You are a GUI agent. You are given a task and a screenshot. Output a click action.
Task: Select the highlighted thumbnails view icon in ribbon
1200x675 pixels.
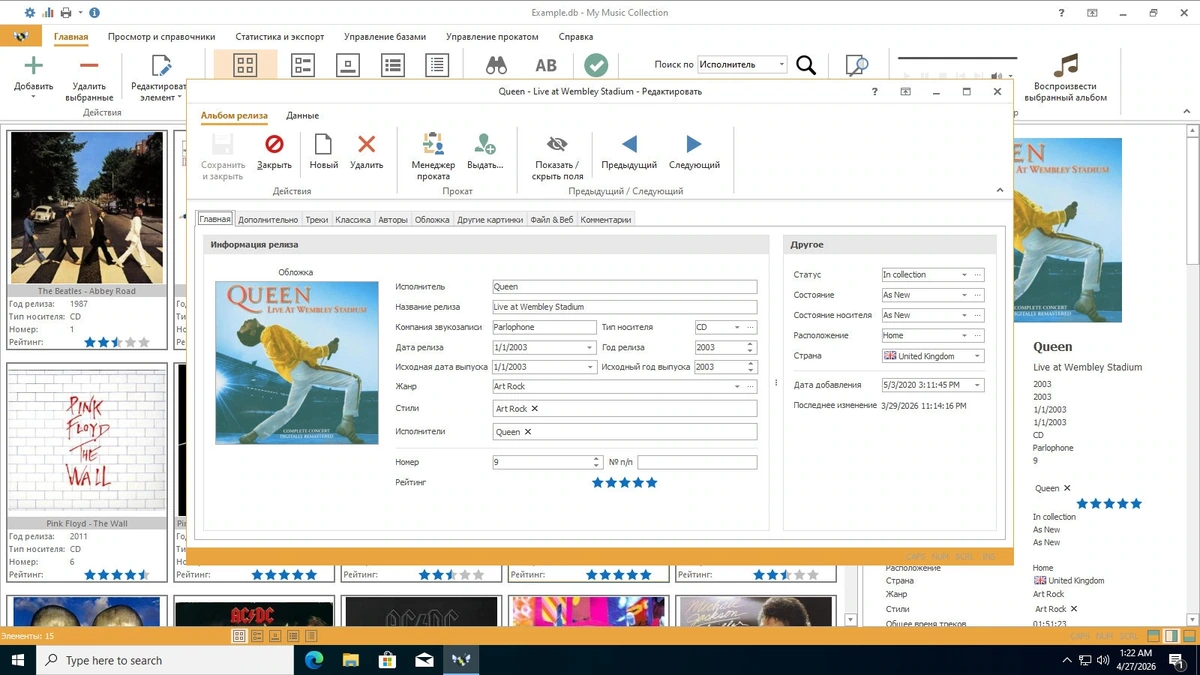pos(245,65)
